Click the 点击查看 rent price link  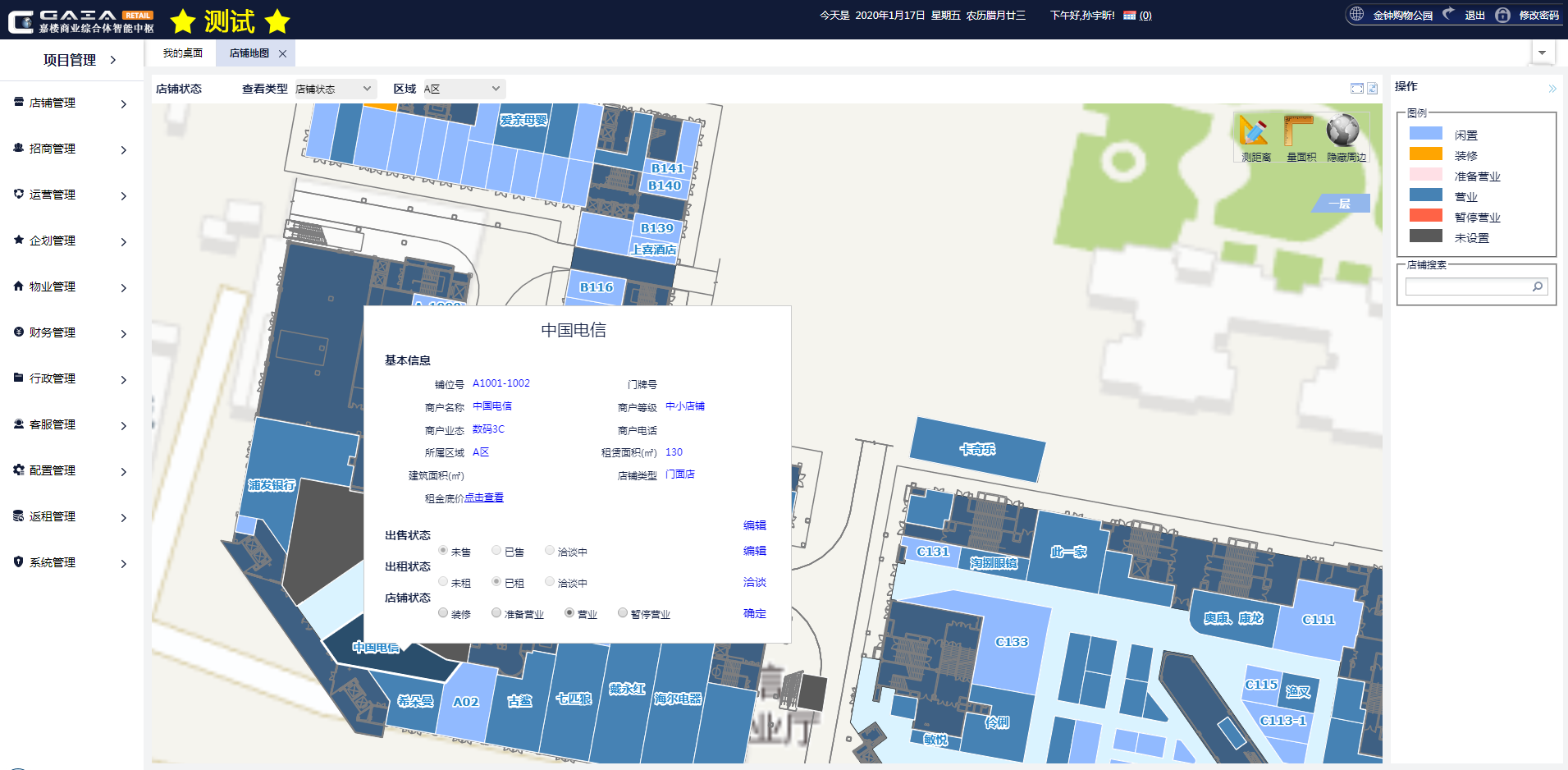click(x=484, y=497)
